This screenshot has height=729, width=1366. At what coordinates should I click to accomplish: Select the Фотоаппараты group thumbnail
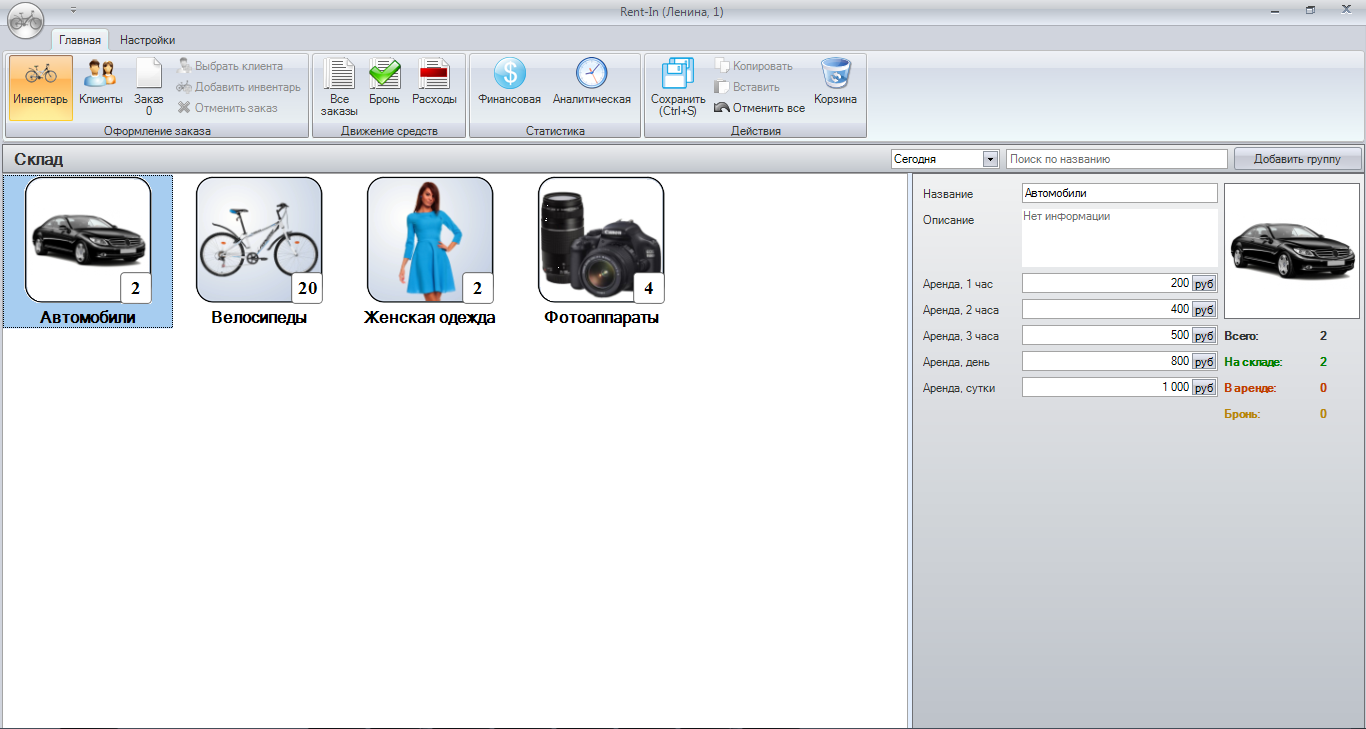coord(601,240)
